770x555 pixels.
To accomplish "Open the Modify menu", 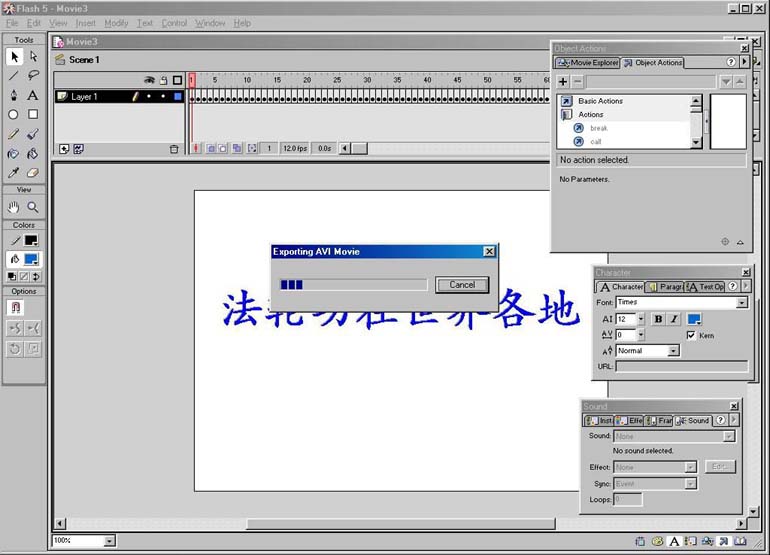I will point(116,23).
